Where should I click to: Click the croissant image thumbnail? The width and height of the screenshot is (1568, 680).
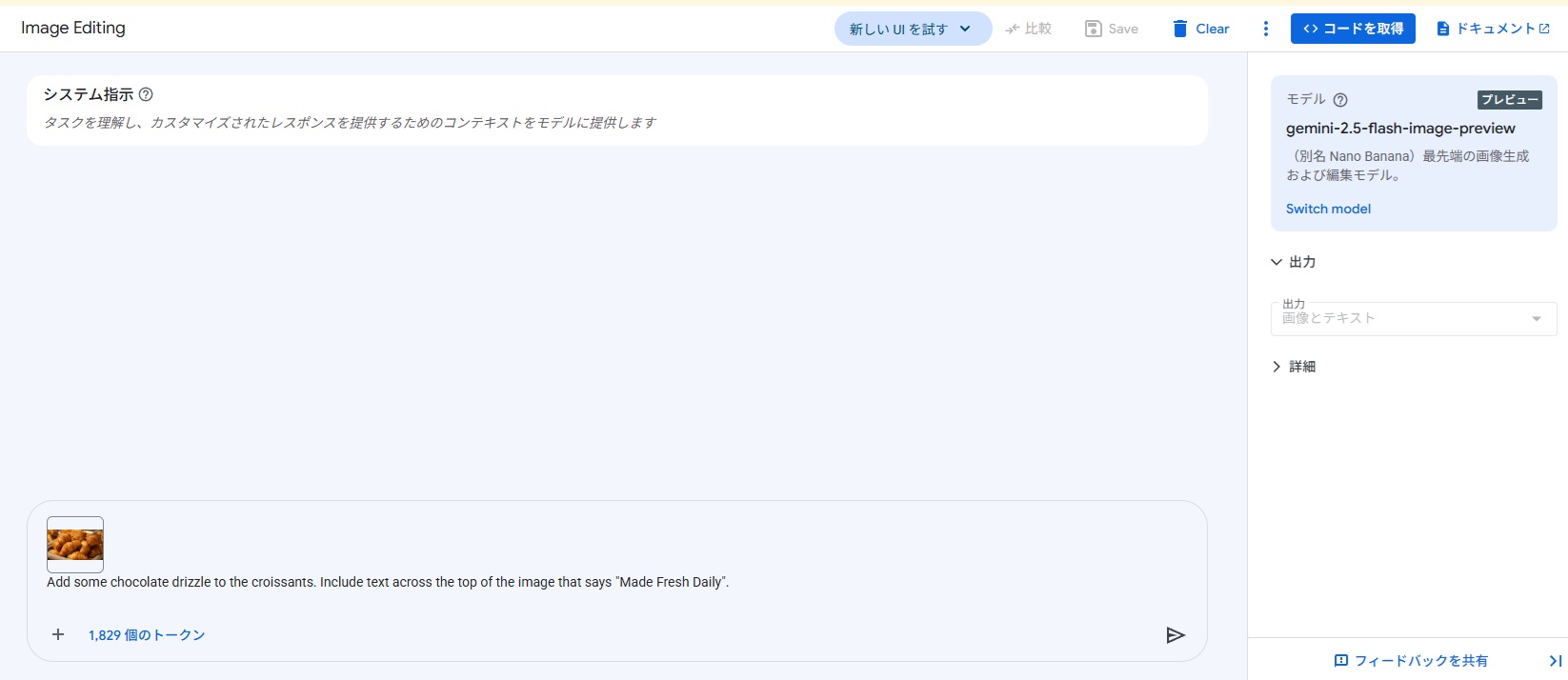[75, 544]
